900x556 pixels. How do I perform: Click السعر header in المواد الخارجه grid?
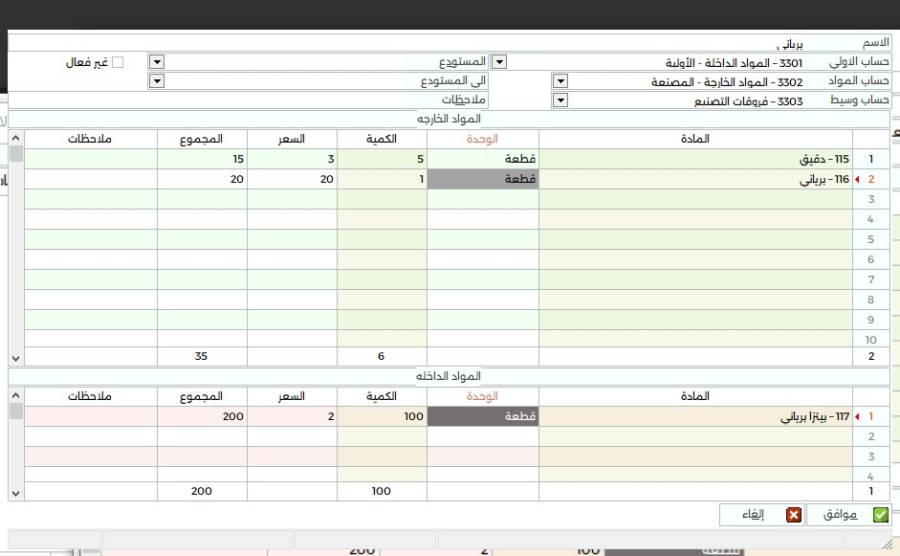pyautogui.click(x=292, y=139)
